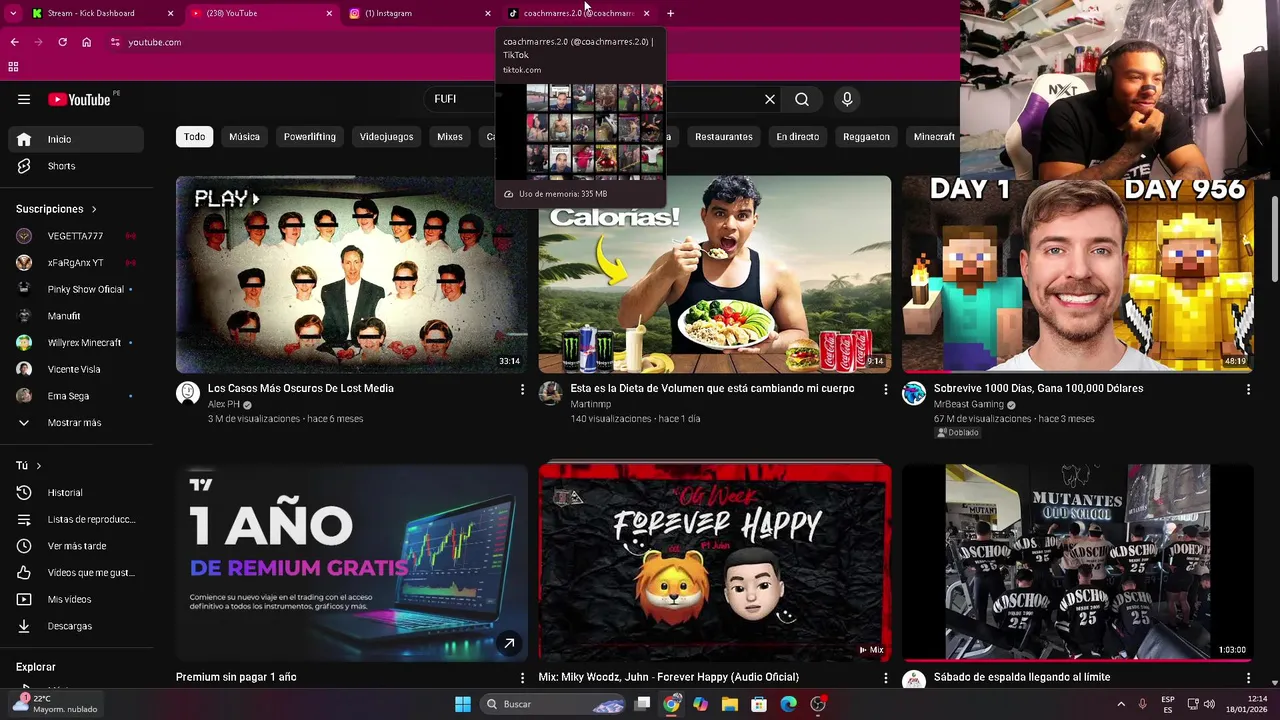Clear the search box with the X
The height and width of the screenshot is (720, 1280).
770,99
